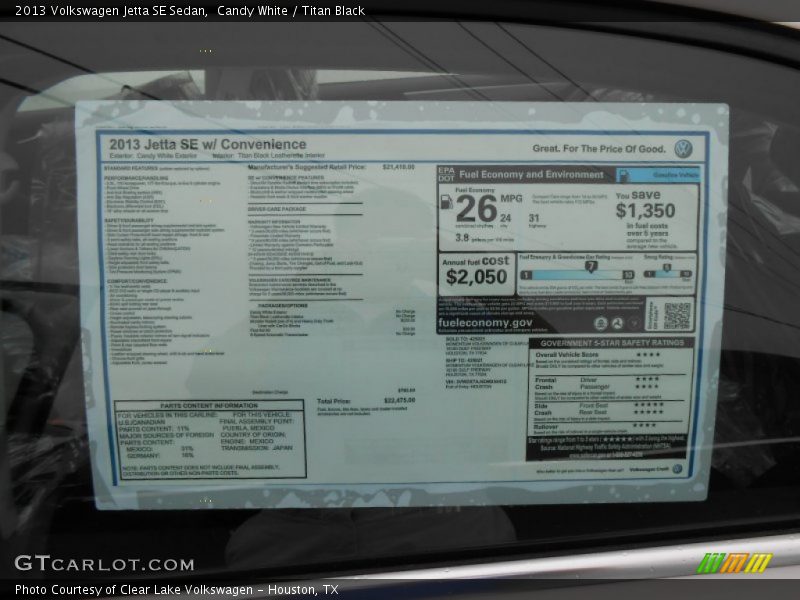Click the 2013 Jetta SE w/ Convenience heading

click(x=208, y=144)
